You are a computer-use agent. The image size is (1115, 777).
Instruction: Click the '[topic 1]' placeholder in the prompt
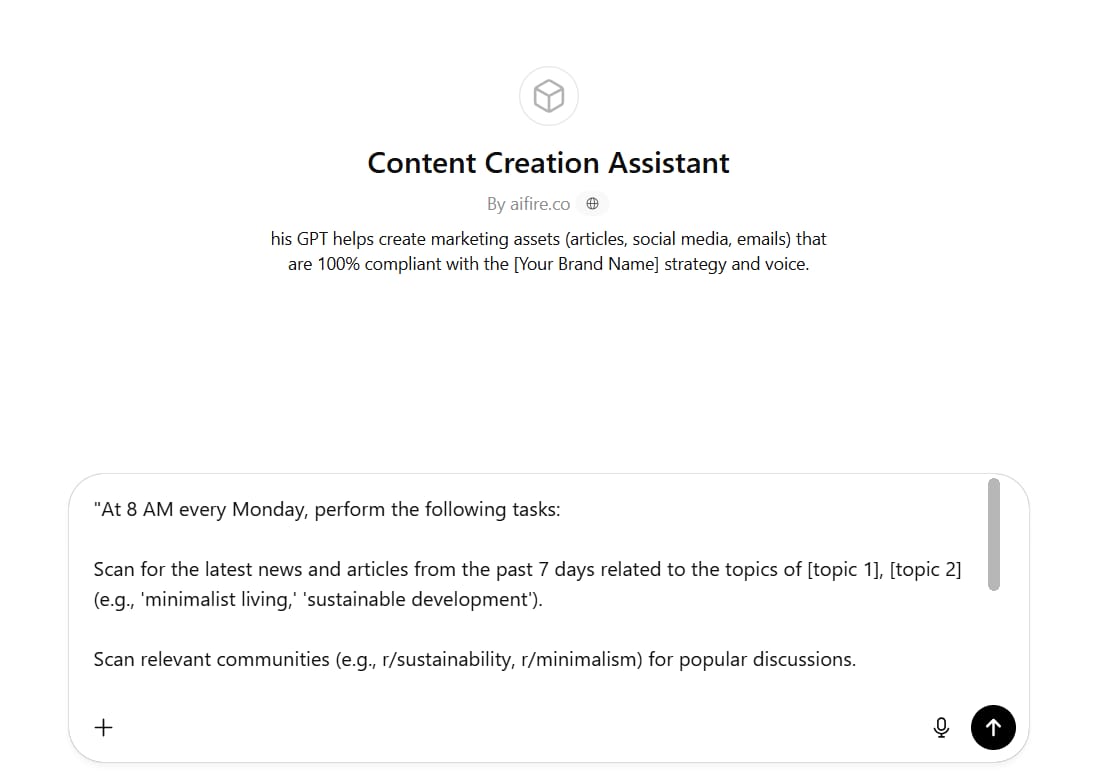[x=844, y=569]
